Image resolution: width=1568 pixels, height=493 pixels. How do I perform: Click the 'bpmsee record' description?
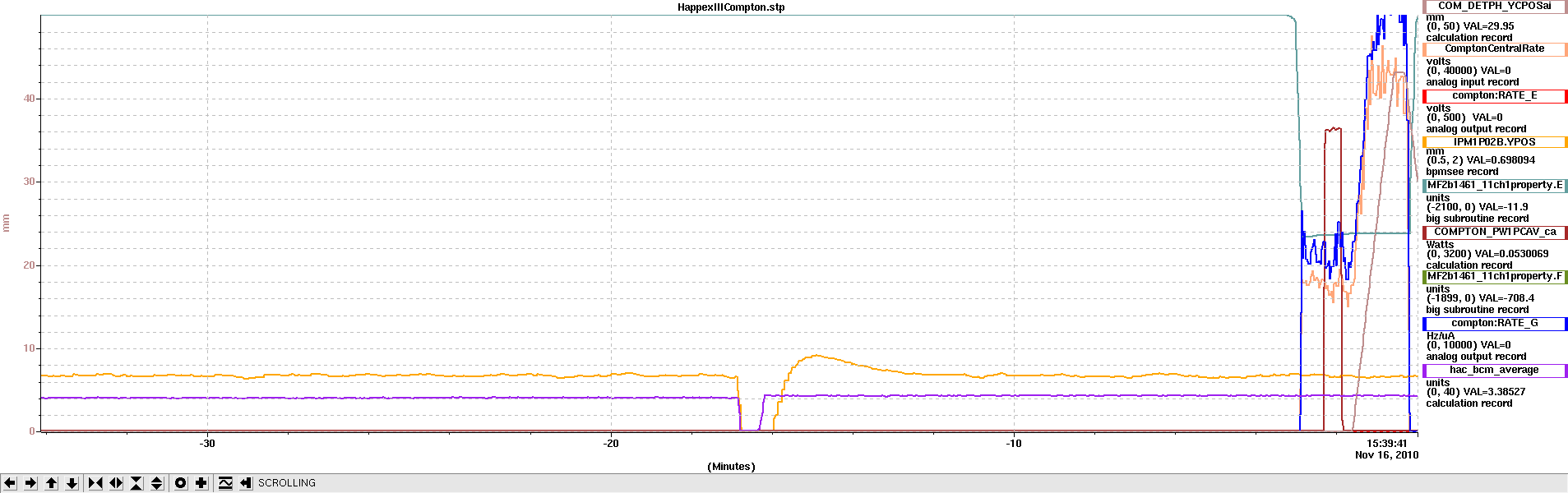click(x=1462, y=172)
